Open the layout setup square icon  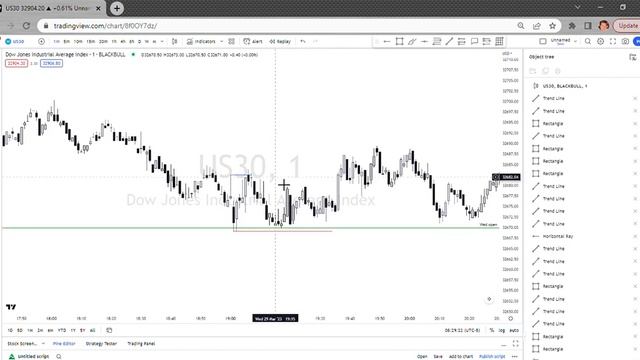pyautogui.click(x=543, y=42)
